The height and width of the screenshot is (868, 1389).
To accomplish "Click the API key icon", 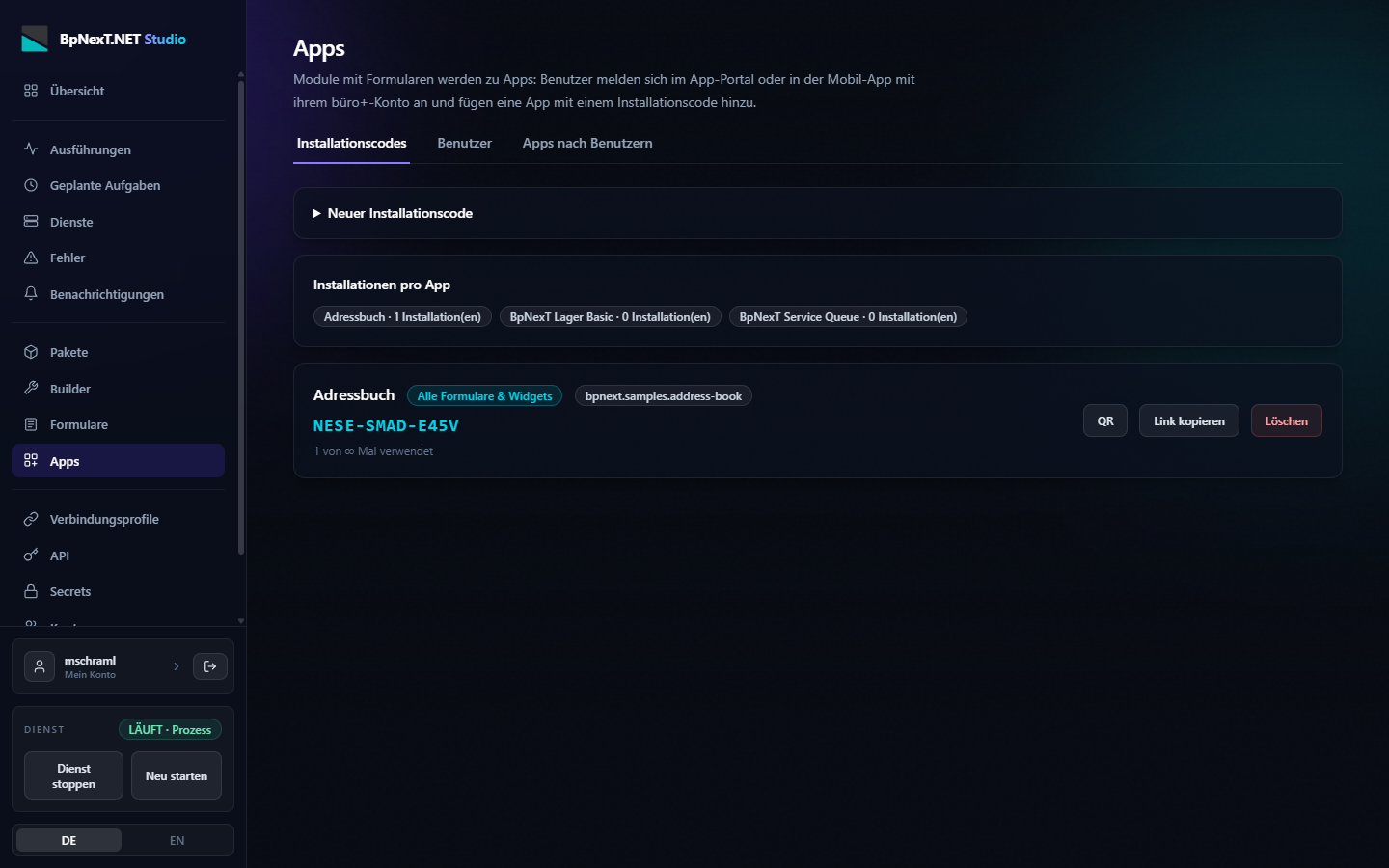I will [x=31, y=556].
